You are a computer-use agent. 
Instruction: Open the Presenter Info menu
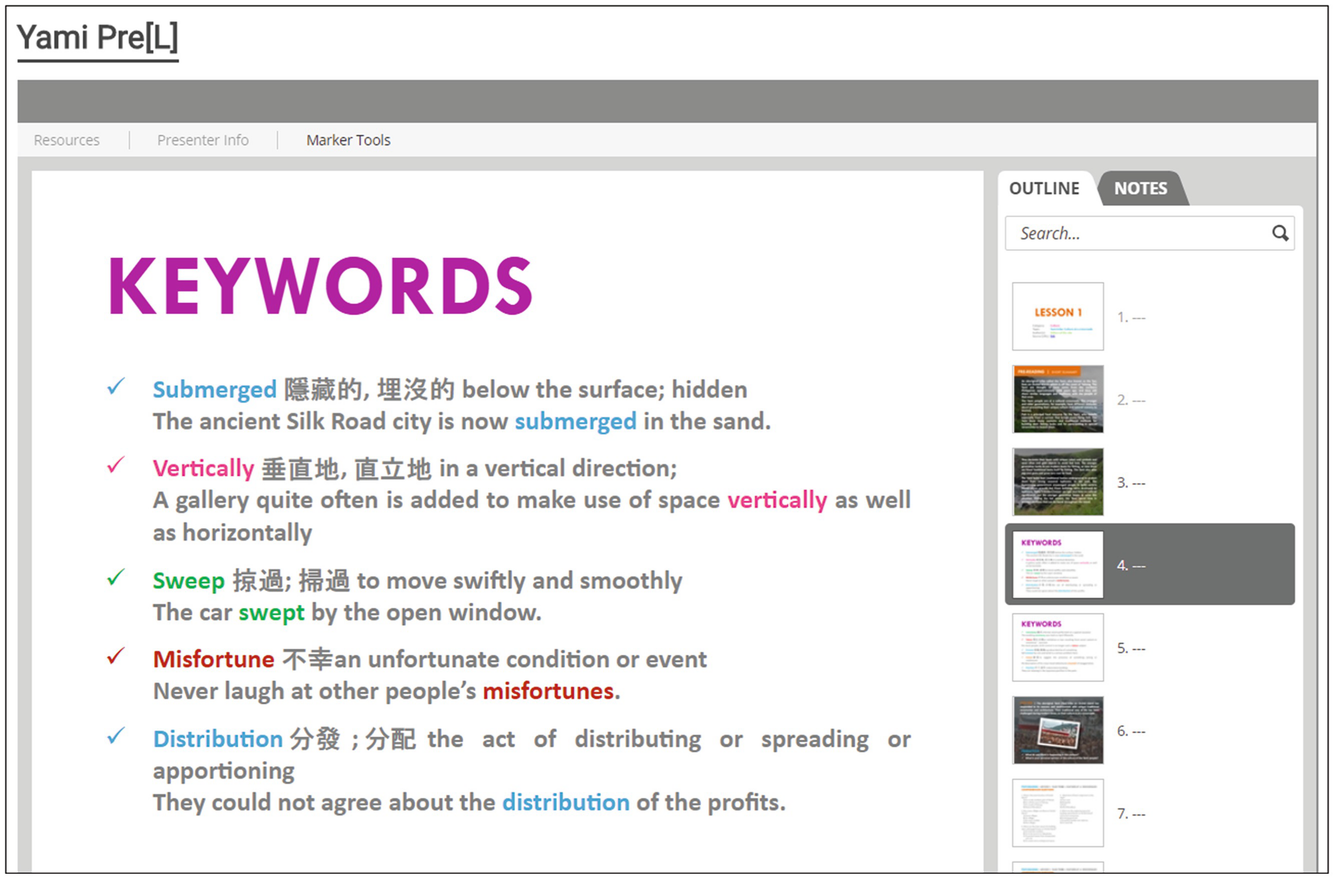point(203,140)
